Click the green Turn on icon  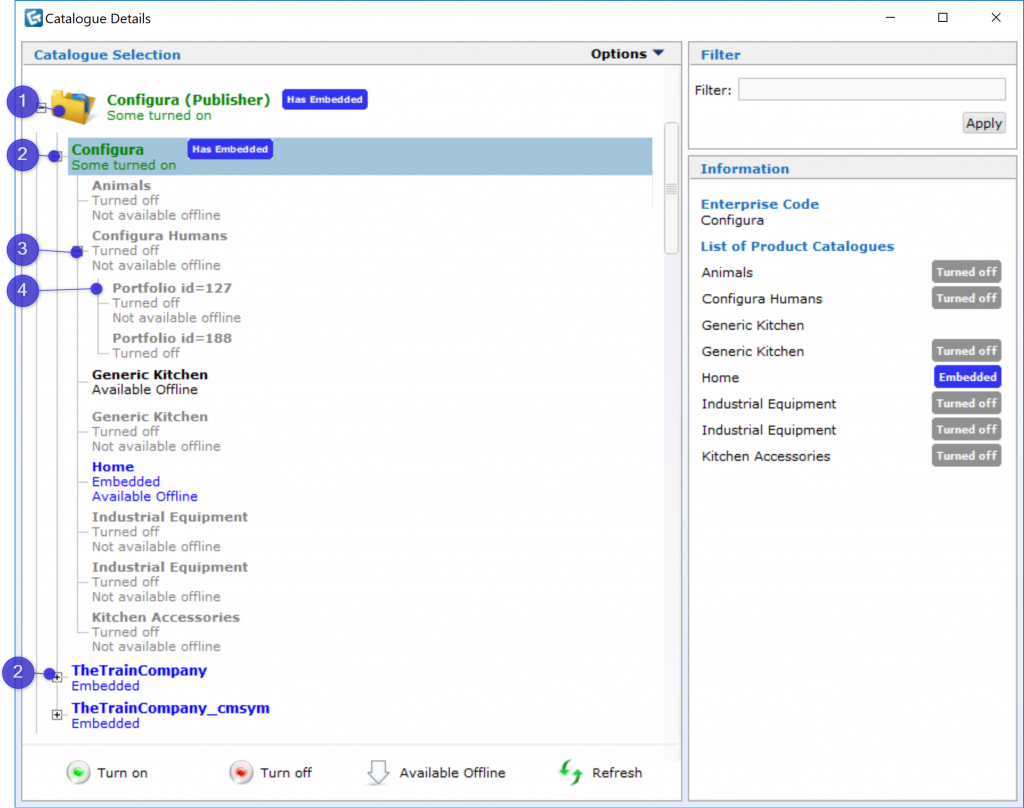tap(78, 772)
